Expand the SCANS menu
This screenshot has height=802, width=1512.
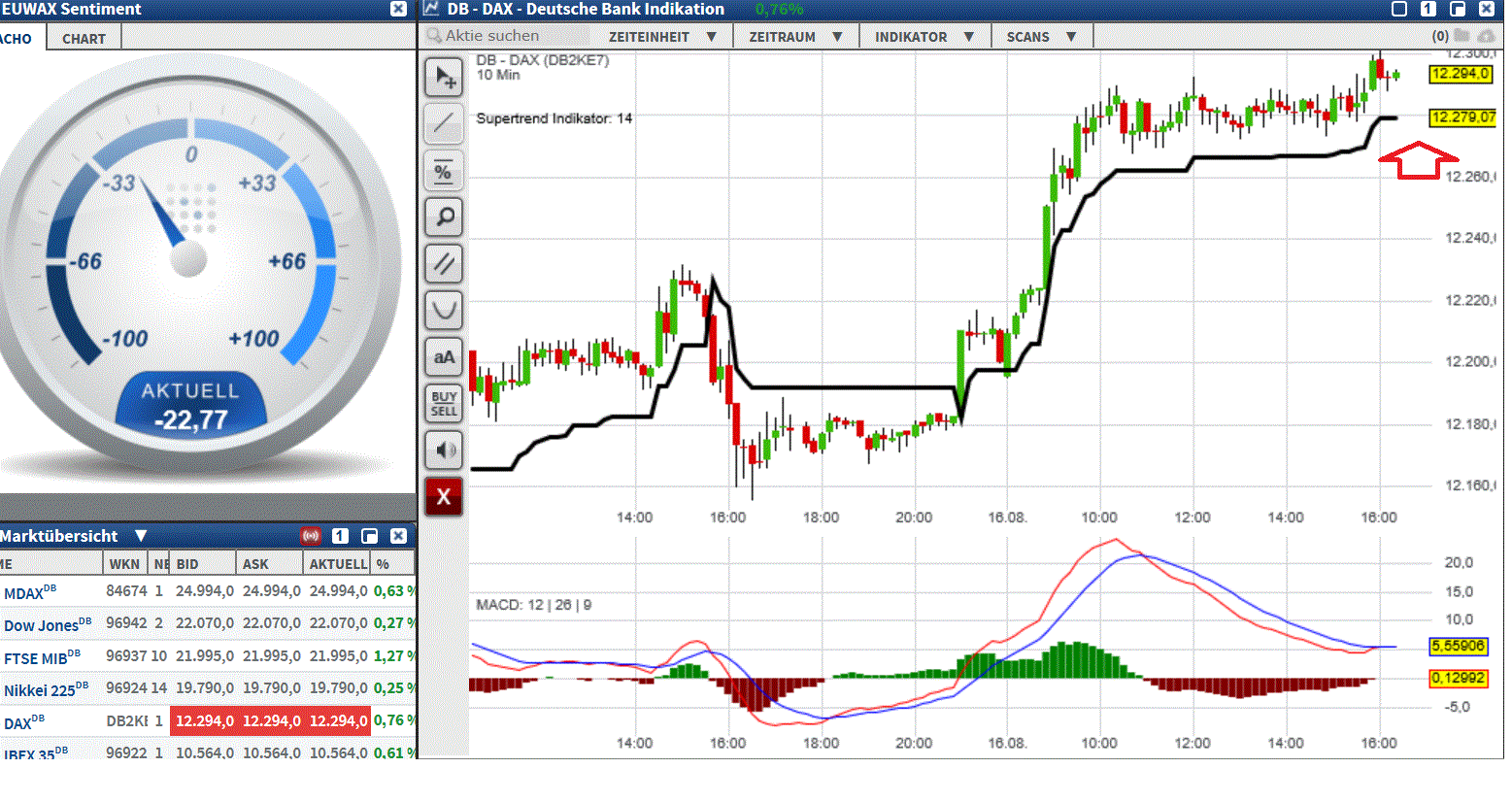tap(1042, 36)
